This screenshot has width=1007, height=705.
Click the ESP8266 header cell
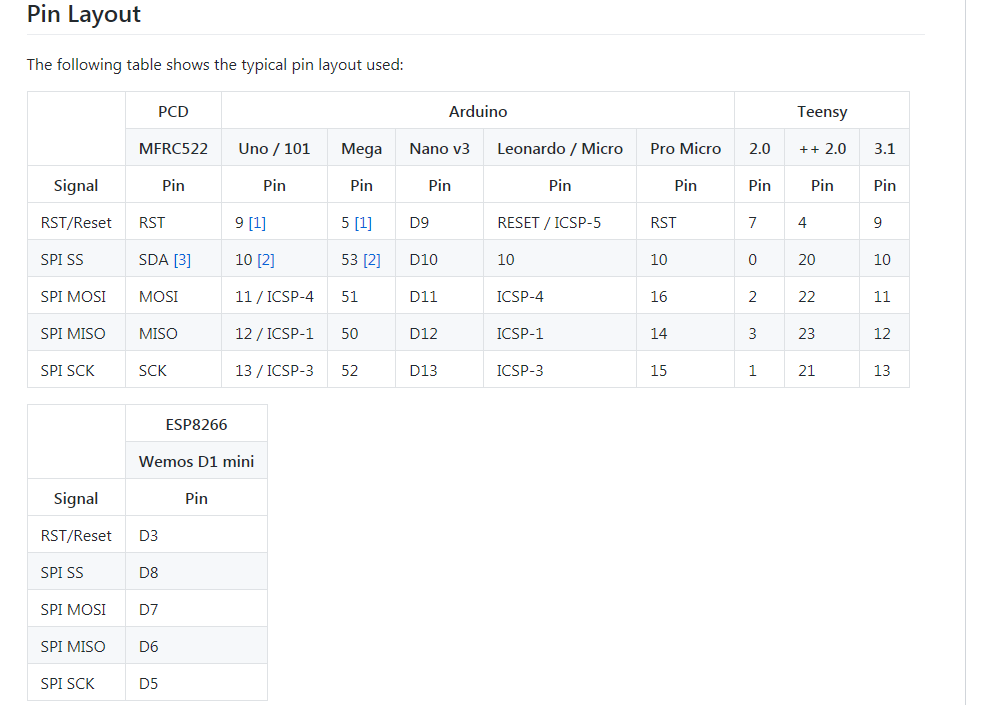pyautogui.click(x=197, y=424)
